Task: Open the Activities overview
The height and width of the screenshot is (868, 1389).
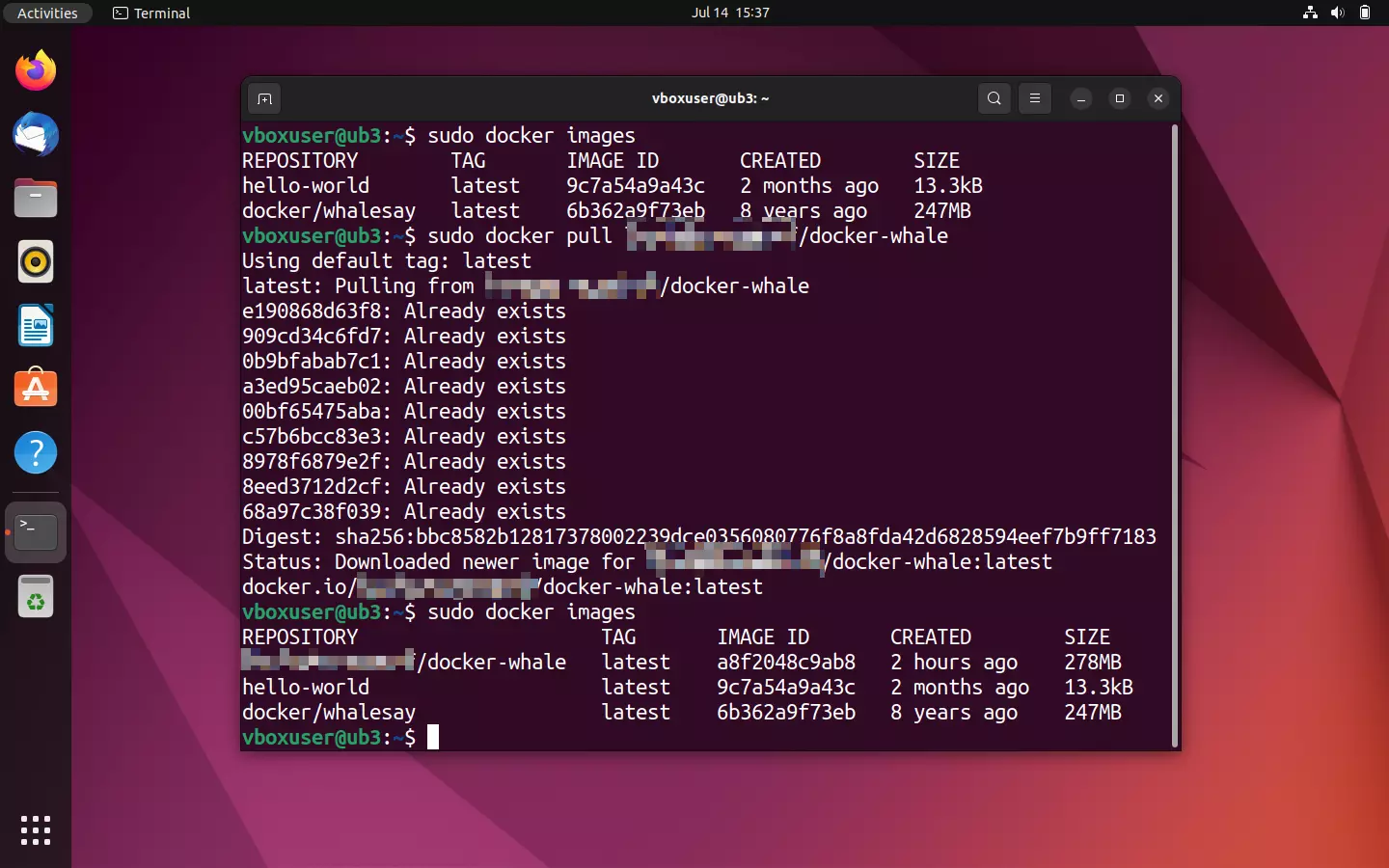Action: point(47,13)
